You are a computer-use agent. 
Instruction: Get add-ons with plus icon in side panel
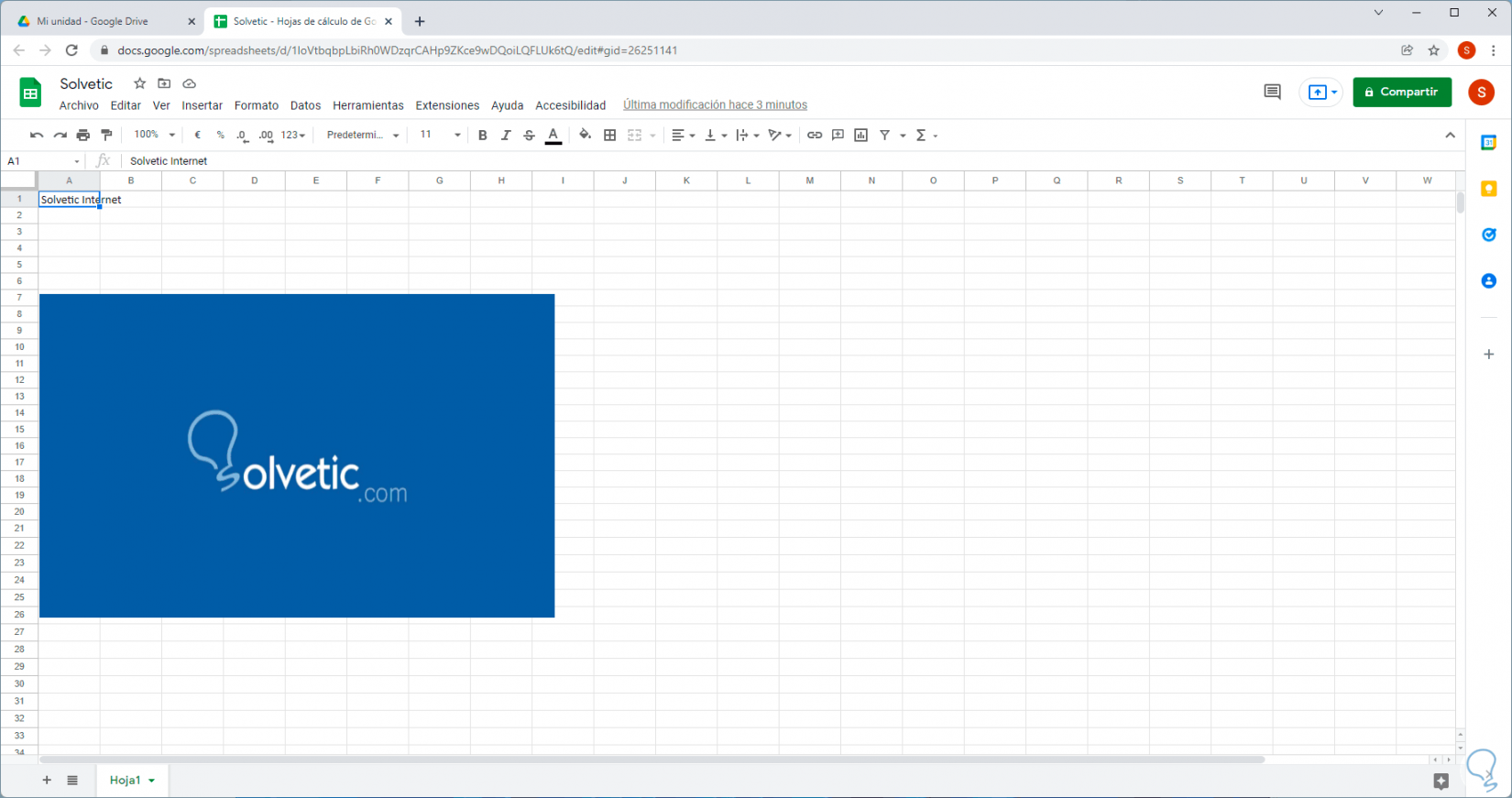point(1489,355)
